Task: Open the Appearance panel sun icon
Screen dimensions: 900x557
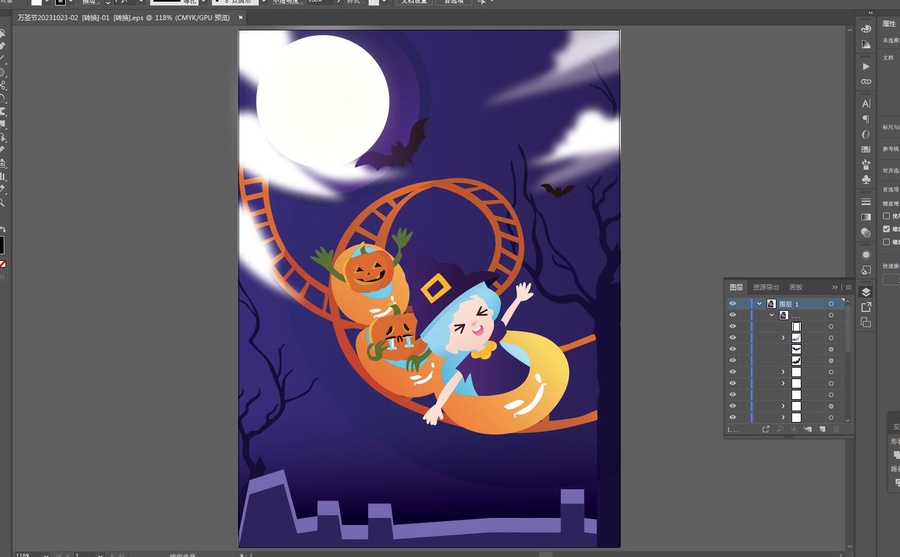Action: pyautogui.click(x=866, y=254)
